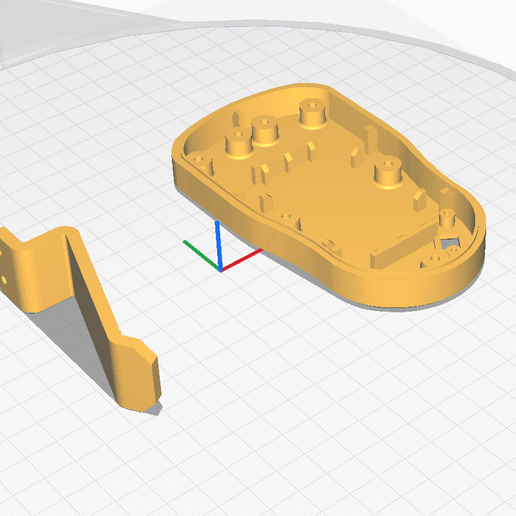
Task: Click the lower small hole on bracket's left edge
Action: click(x=4, y=279)
